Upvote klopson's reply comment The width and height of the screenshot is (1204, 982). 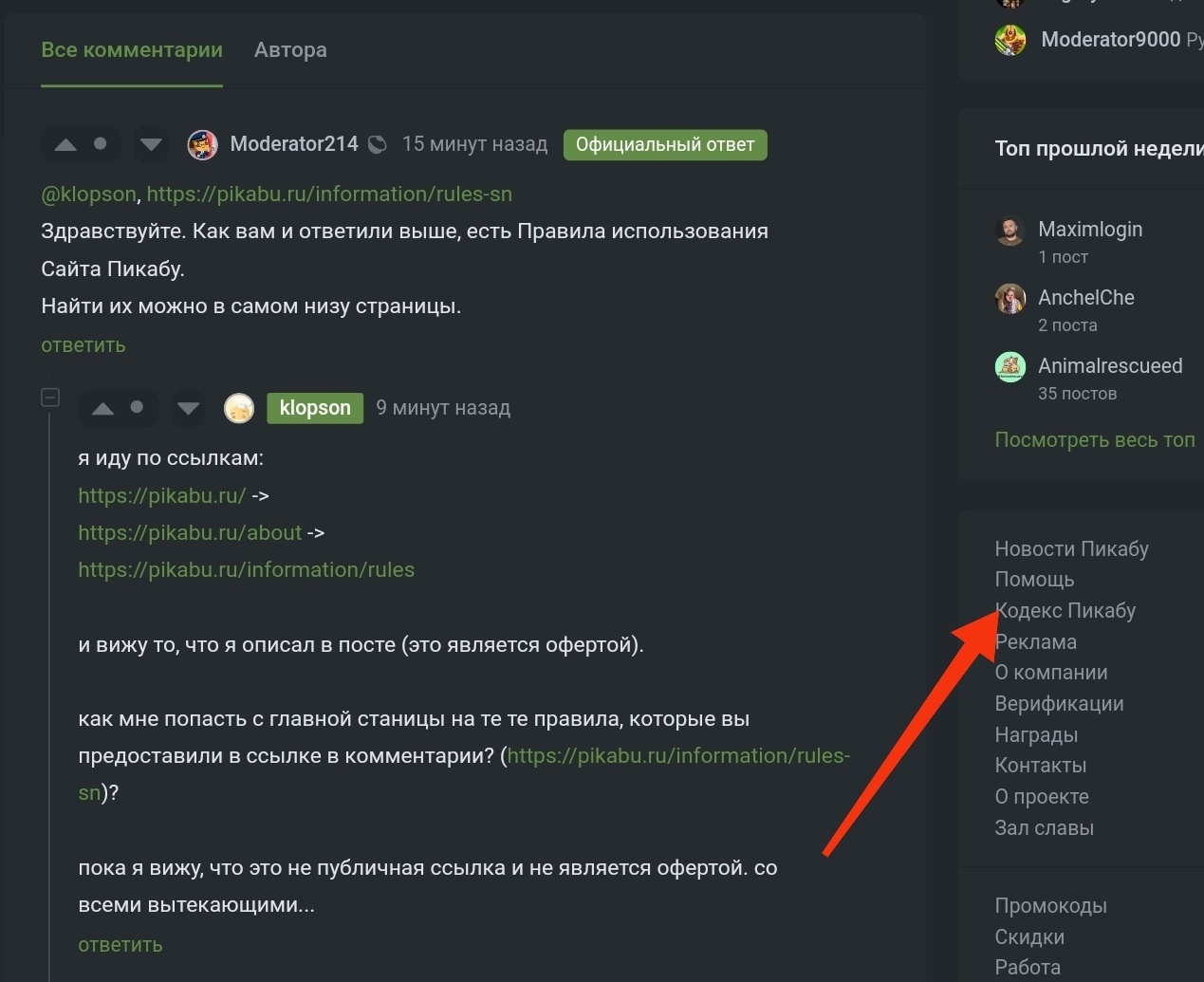coord(102,409)
